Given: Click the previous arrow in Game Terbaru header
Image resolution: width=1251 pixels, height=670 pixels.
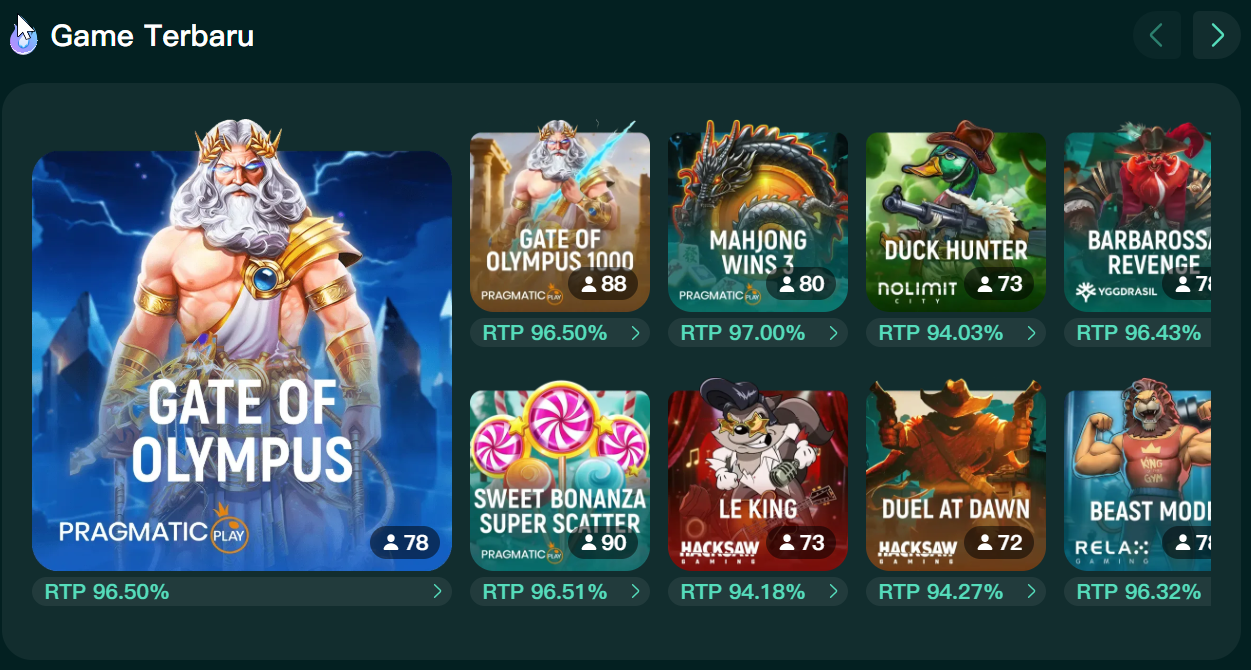Looking at the screenshot, I should coord(1157,36).
